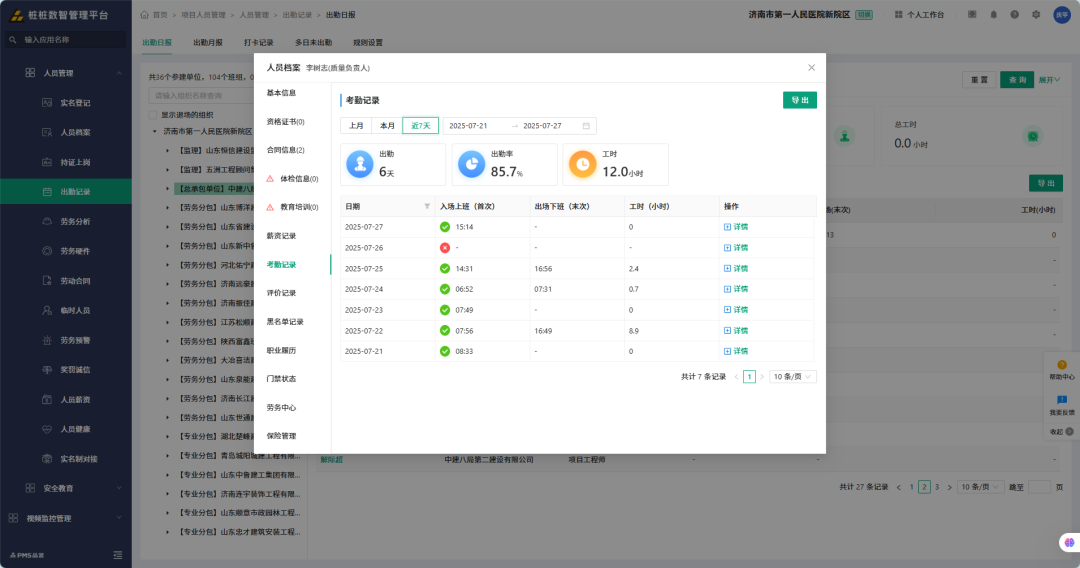Close the 人员档案 dialog

click(811, 67)
